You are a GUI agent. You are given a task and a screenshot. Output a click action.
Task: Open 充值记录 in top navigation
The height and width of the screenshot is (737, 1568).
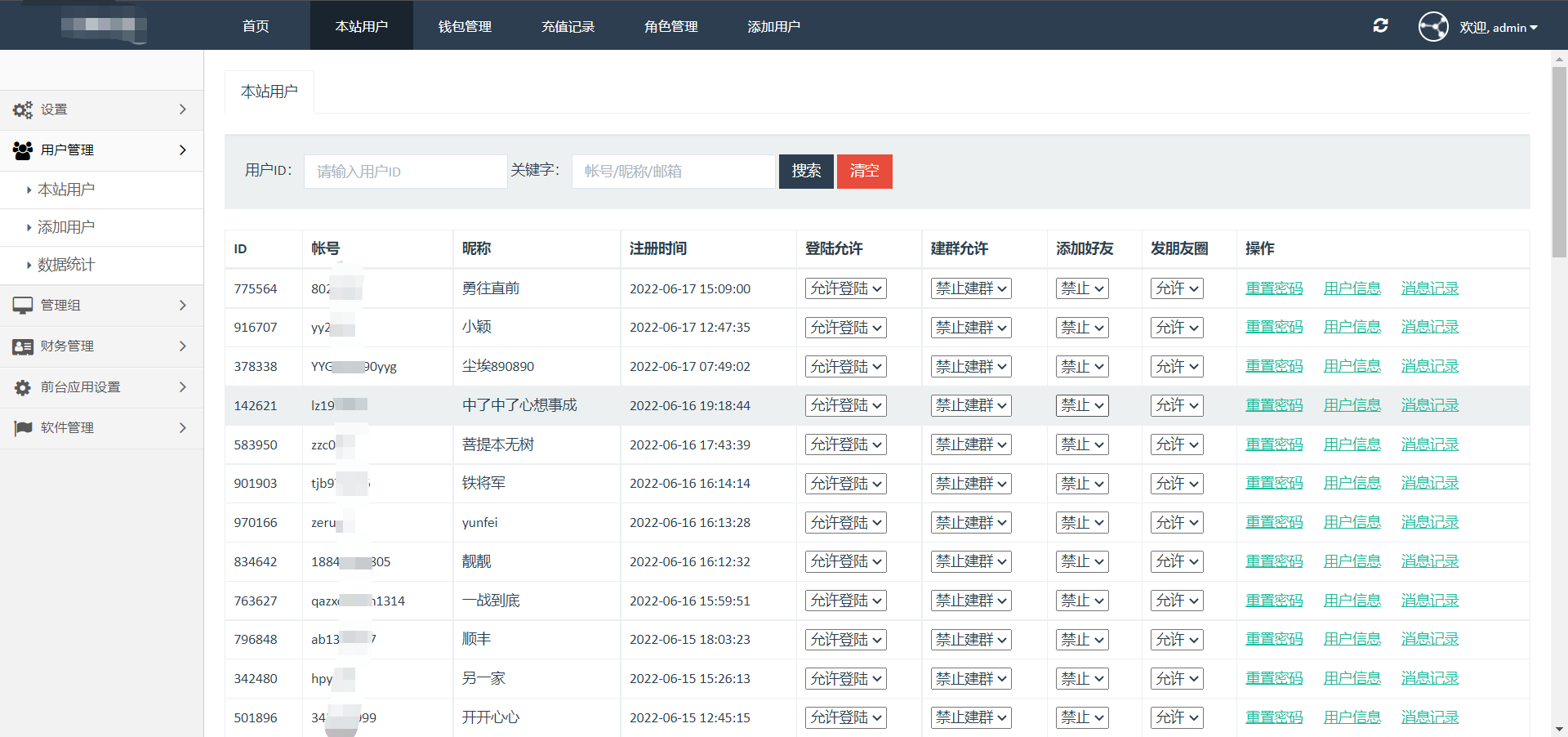(568, 26)
